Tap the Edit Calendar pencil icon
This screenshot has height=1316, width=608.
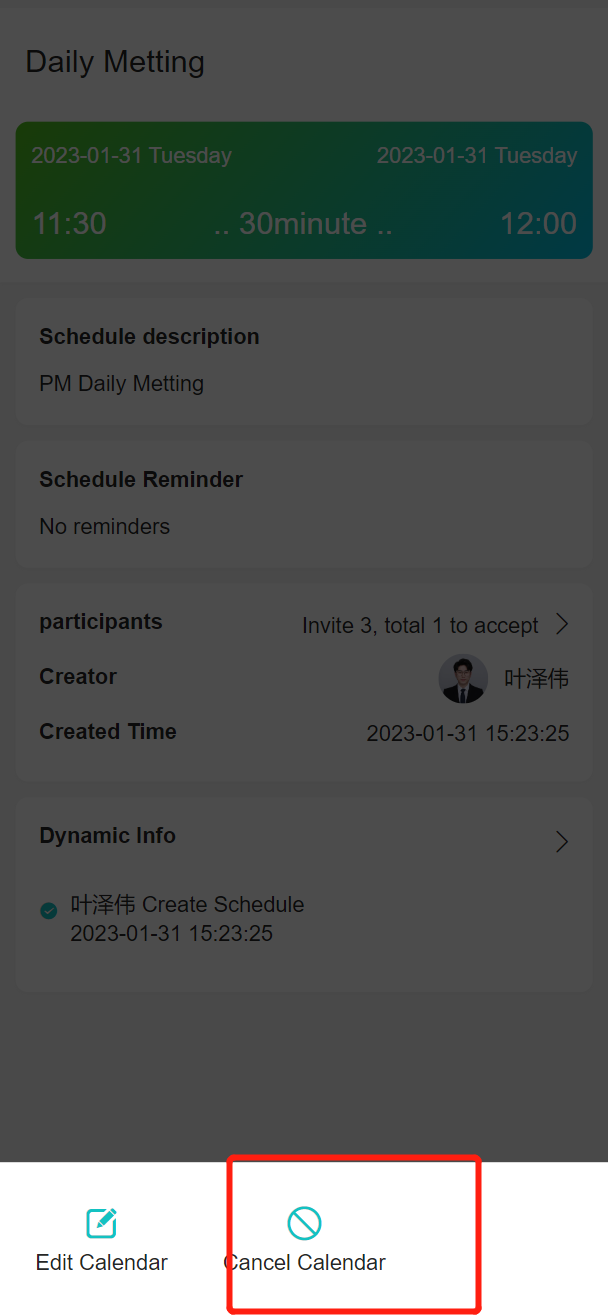point(102,1223)
